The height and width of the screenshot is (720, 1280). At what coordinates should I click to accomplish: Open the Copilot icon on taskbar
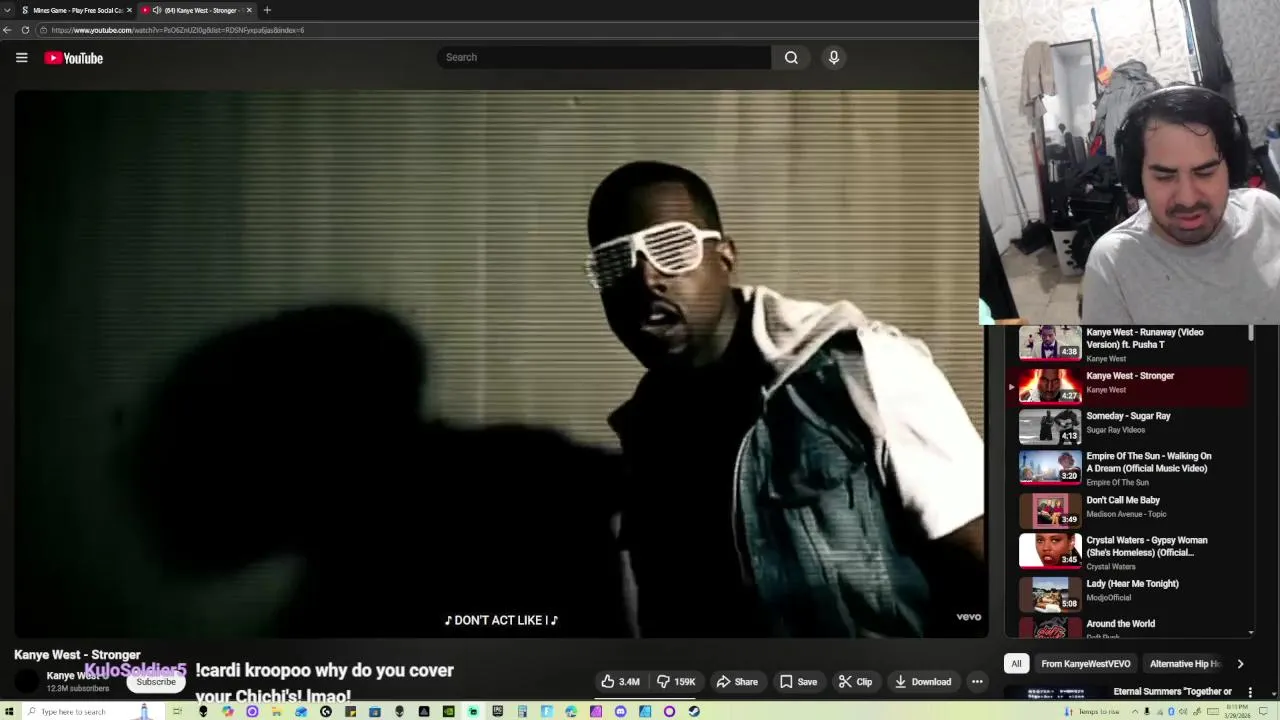(228, 711)
